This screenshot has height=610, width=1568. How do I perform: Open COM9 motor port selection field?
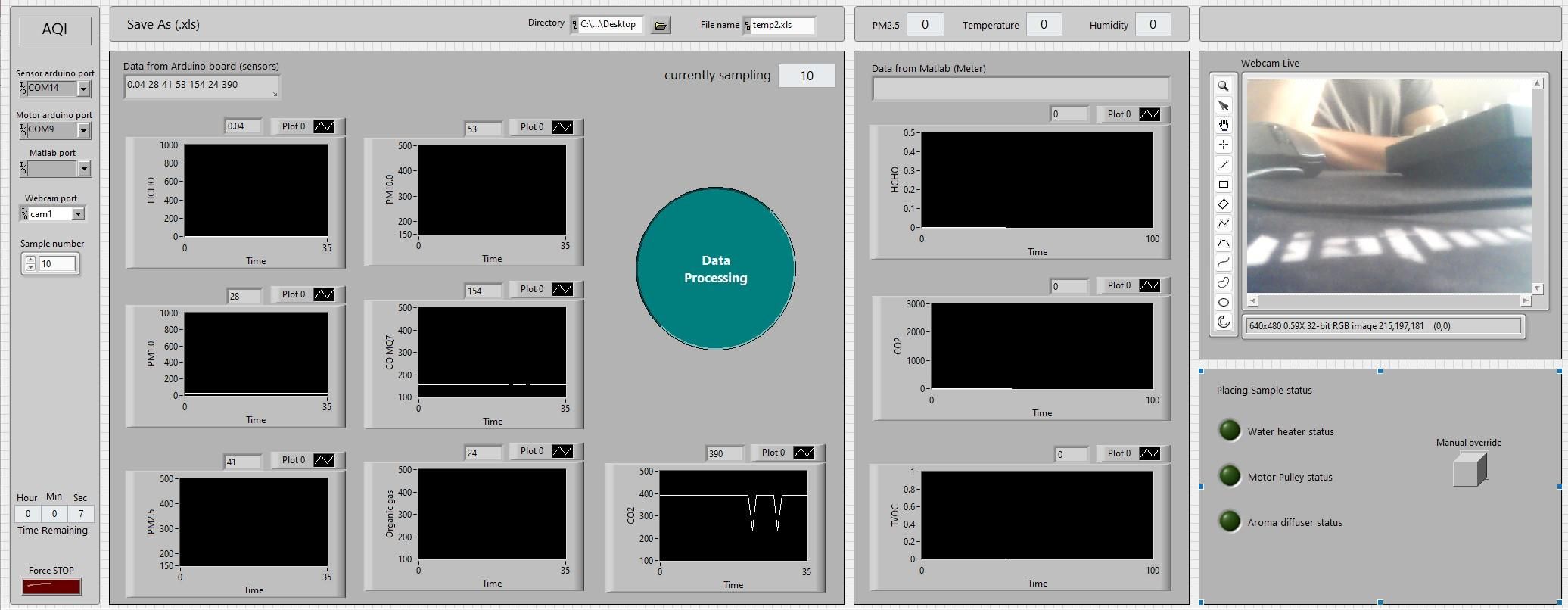tap(51, 129)
